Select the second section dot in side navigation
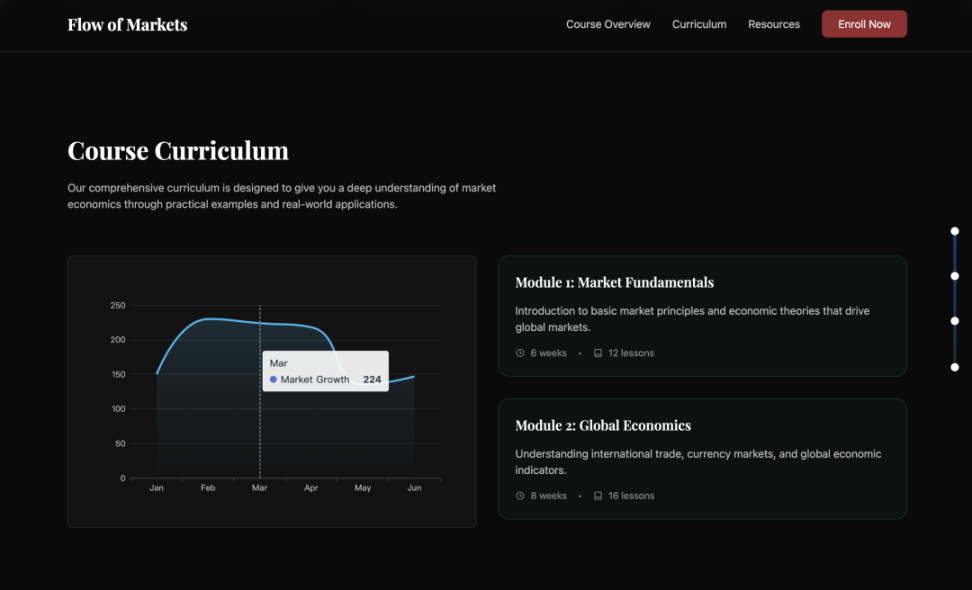Image resolution: width=972 pixels, height=590 pixels. point(955,276)
